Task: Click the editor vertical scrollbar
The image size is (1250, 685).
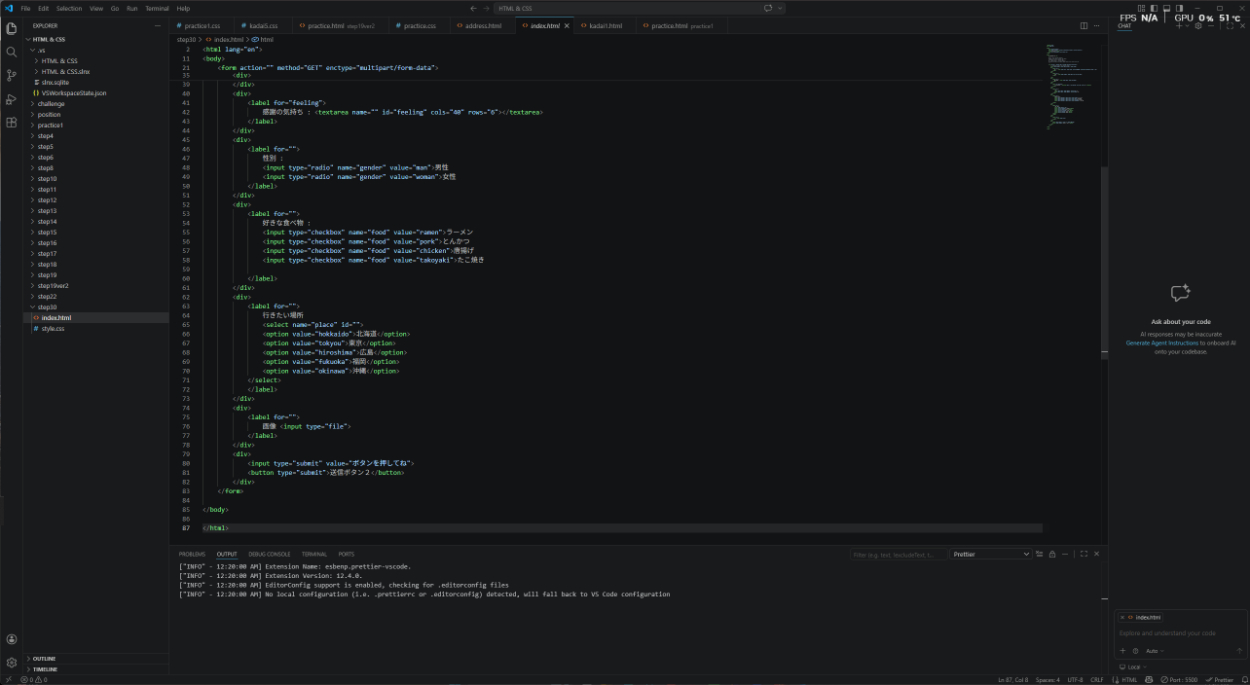Action: click(1104, 260)
